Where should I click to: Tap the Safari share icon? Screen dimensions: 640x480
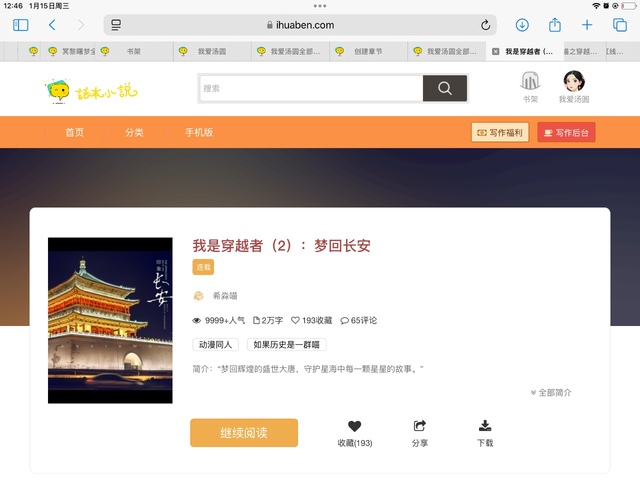tap(555, 25)
